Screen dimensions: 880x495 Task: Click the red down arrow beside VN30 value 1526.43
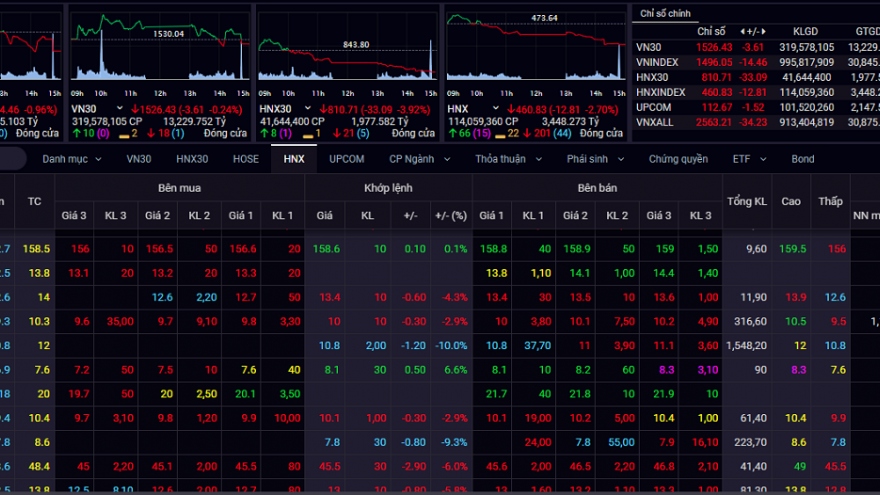coord(134,108)
